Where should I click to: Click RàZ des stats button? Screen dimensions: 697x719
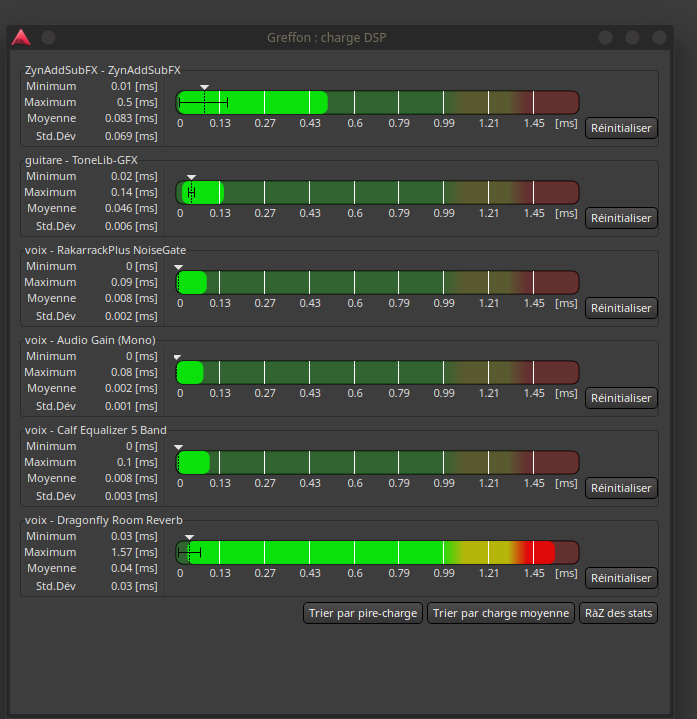[618, 613]
